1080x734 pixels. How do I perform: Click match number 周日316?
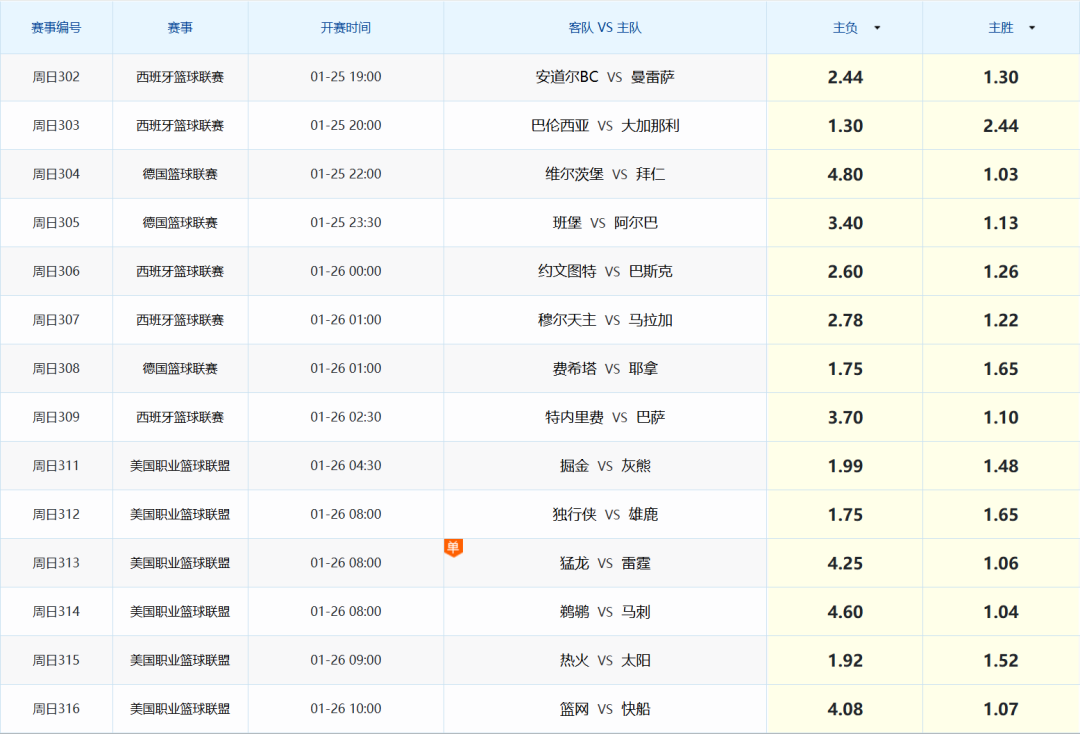(56, 709)
